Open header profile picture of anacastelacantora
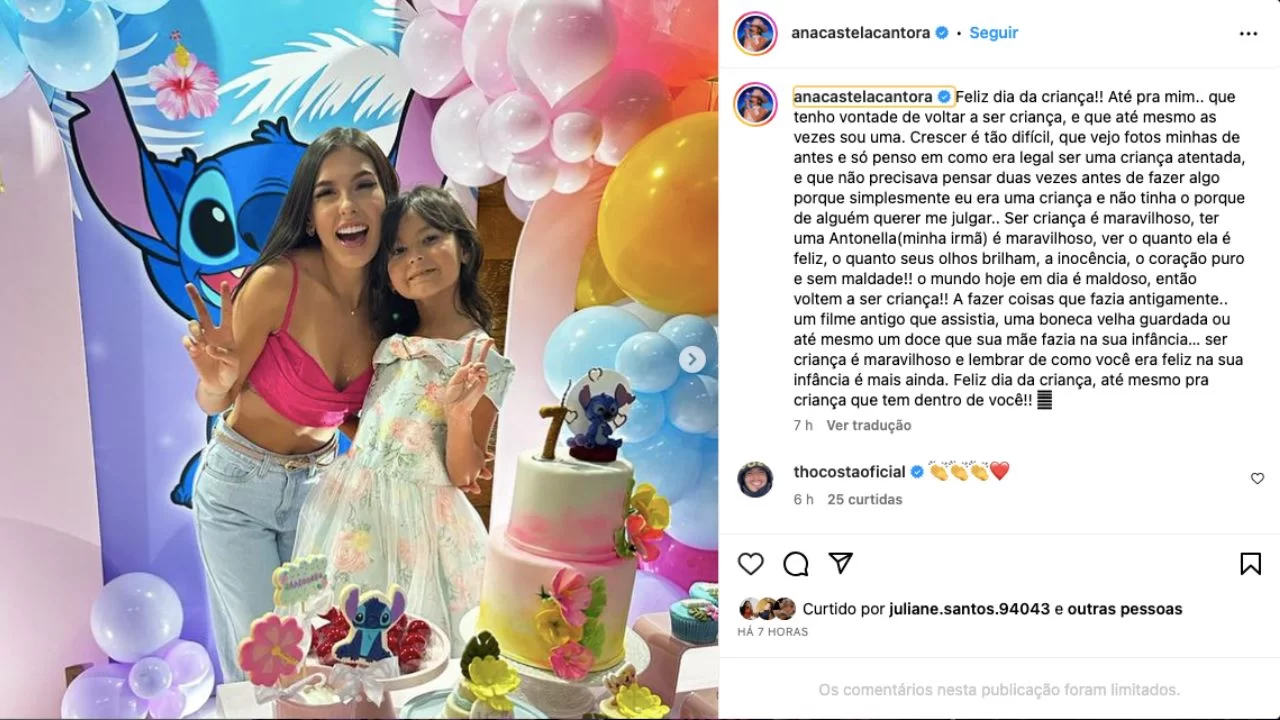 pyautogui.click(x=755, y=33)
